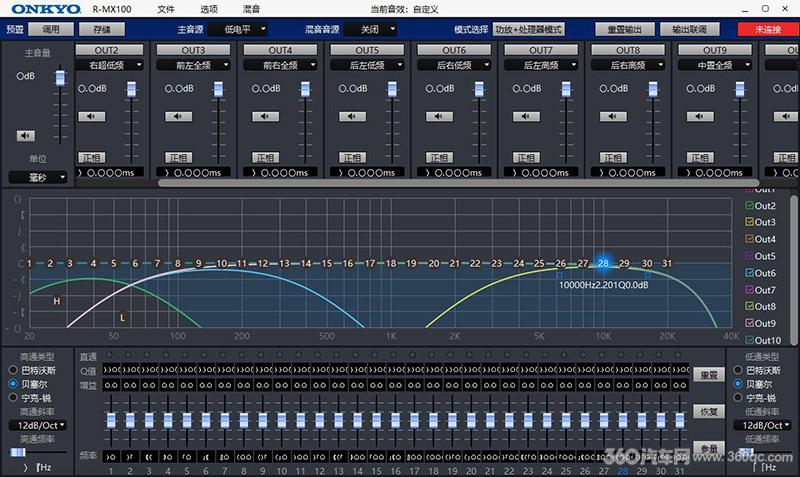Click the red 未连接 connection button
This screenshot has width=800, height=477.
pos(768,29)
